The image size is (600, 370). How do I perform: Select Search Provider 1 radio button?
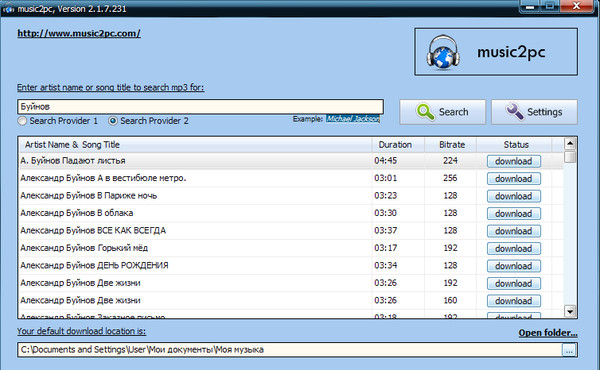tap(22, 121)
